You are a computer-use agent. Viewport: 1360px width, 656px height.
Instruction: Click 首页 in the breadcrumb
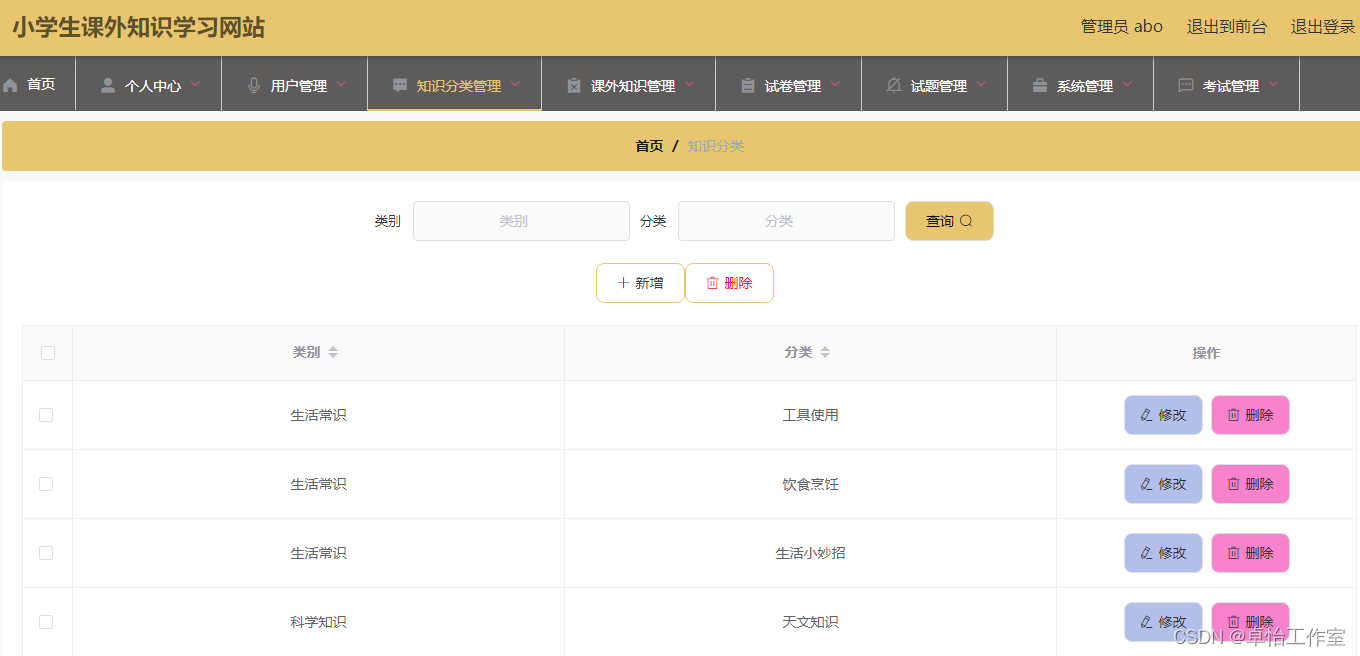649,146
